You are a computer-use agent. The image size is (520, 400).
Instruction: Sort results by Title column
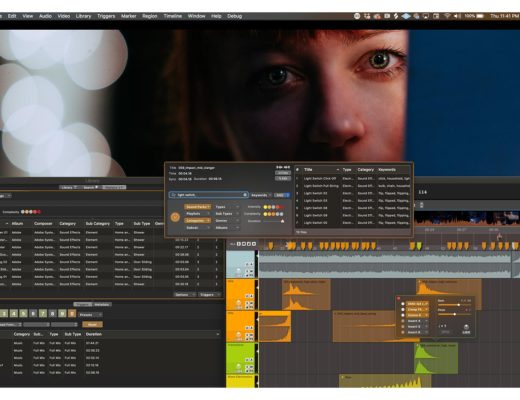point(321,170)
